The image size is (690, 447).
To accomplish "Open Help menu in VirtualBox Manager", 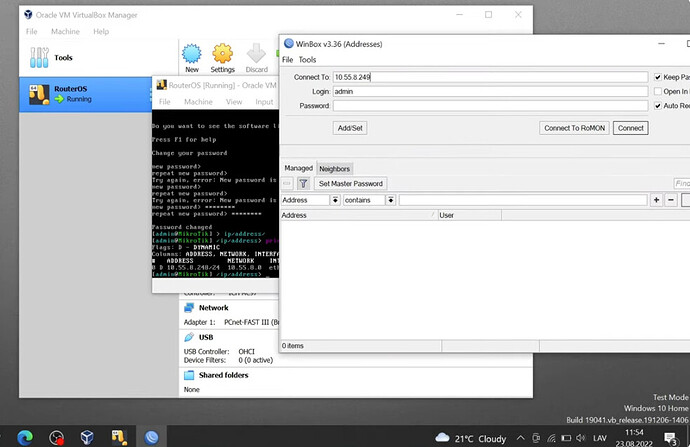I will (101, 31).
